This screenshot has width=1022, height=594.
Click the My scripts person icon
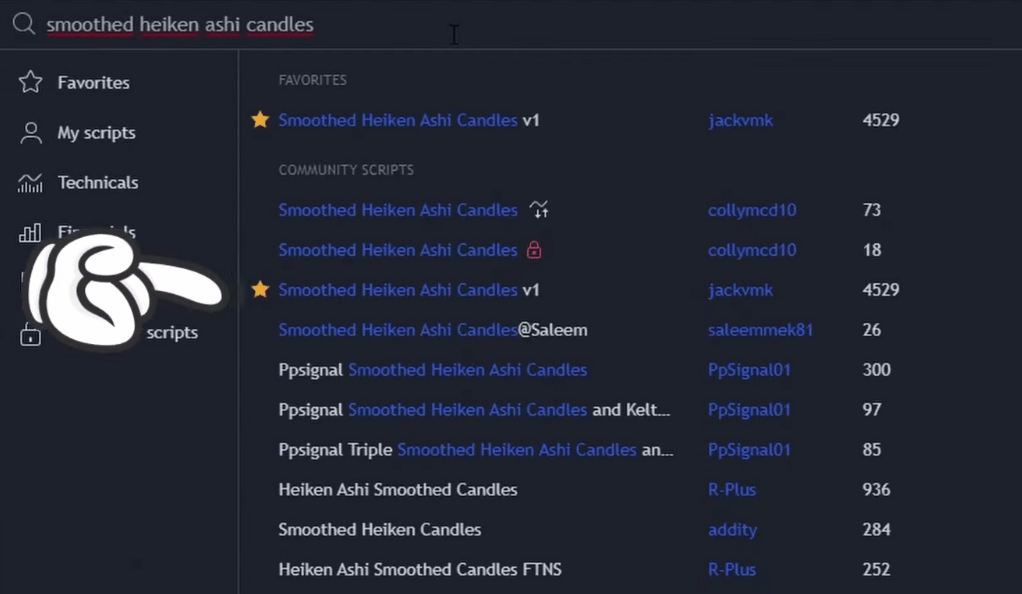tap(31, 132)
